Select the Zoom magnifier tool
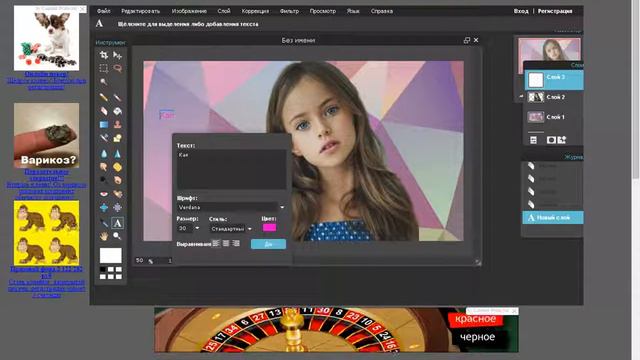 tap(118, 236)
